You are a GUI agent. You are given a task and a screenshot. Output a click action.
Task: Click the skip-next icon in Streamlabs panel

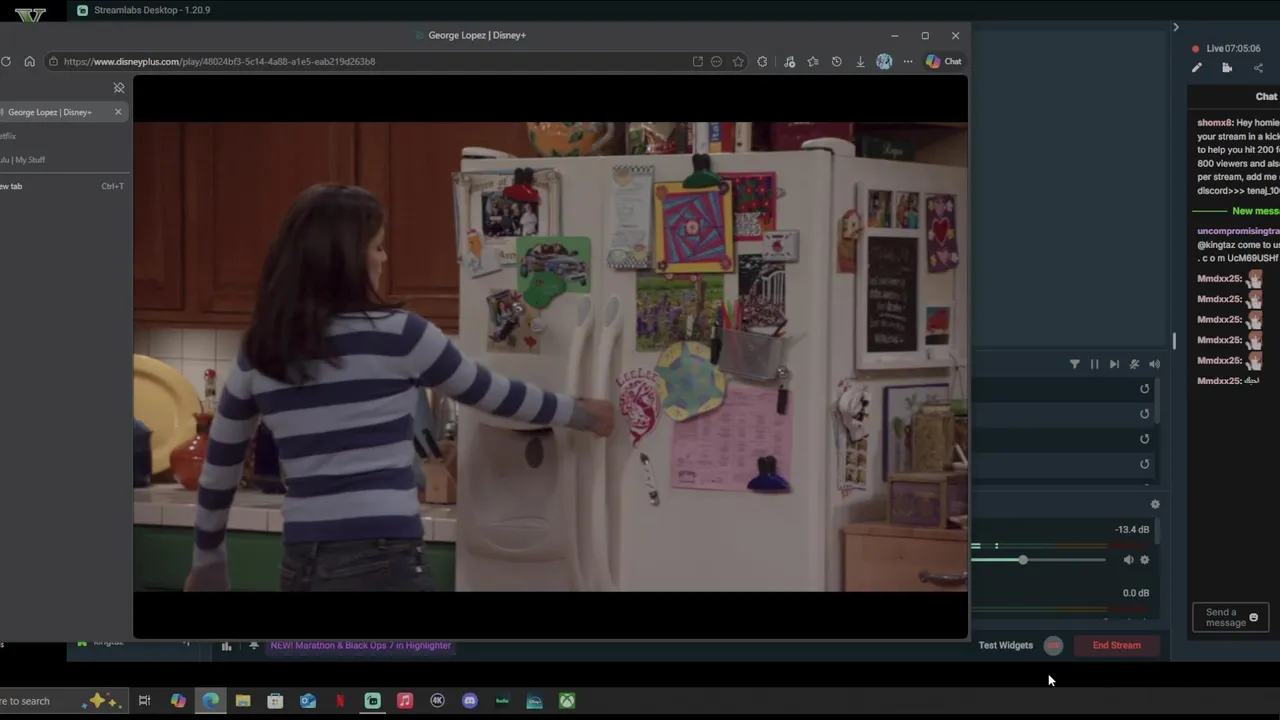[x=1114, y=364]
